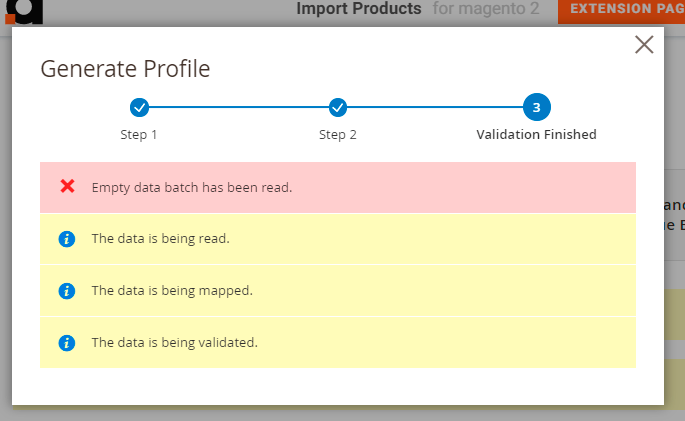Click the Step 2 checkmark circle
This screenshot has width=685, height=421.
pos(338,107)
